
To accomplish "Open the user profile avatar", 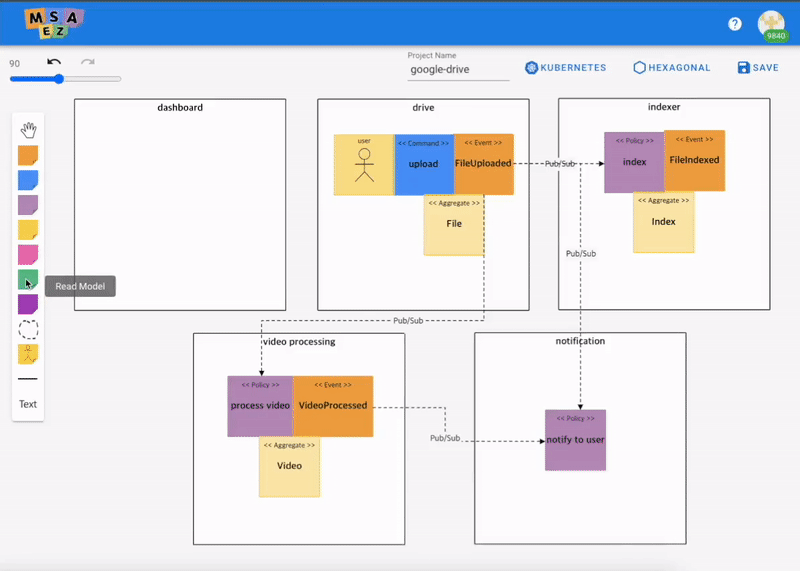I will pyautogui.click(x=771, y=24).
